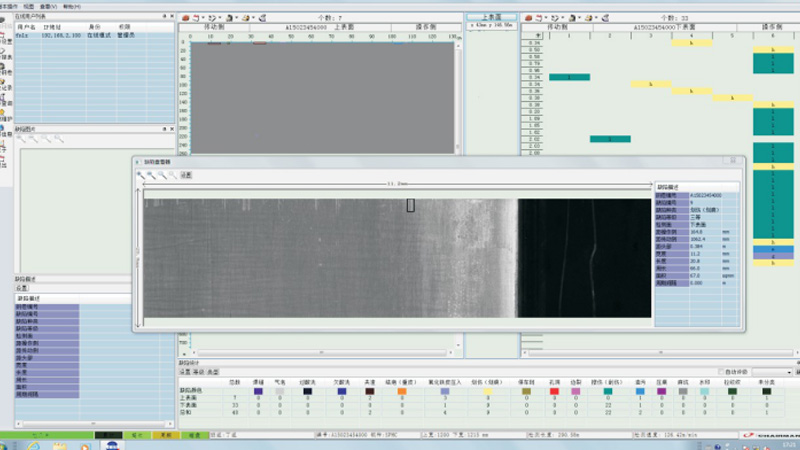Click first icon in lower-surface map toolbar
The width and height of the screenshot is (800, 450).
(528, 18)
